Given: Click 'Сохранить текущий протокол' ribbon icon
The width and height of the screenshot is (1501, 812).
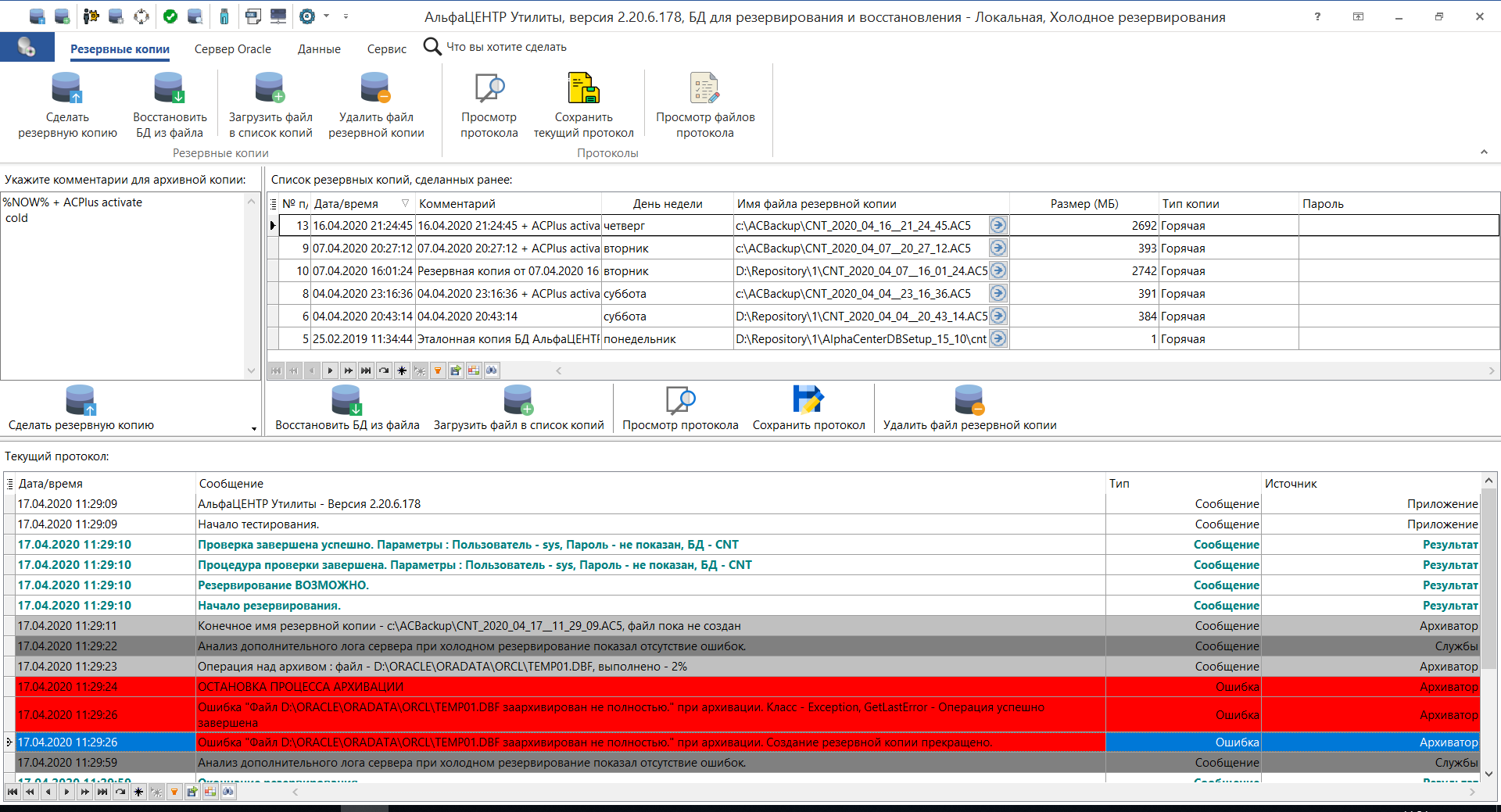Looking at the screenshot, I should click(583, 89).
